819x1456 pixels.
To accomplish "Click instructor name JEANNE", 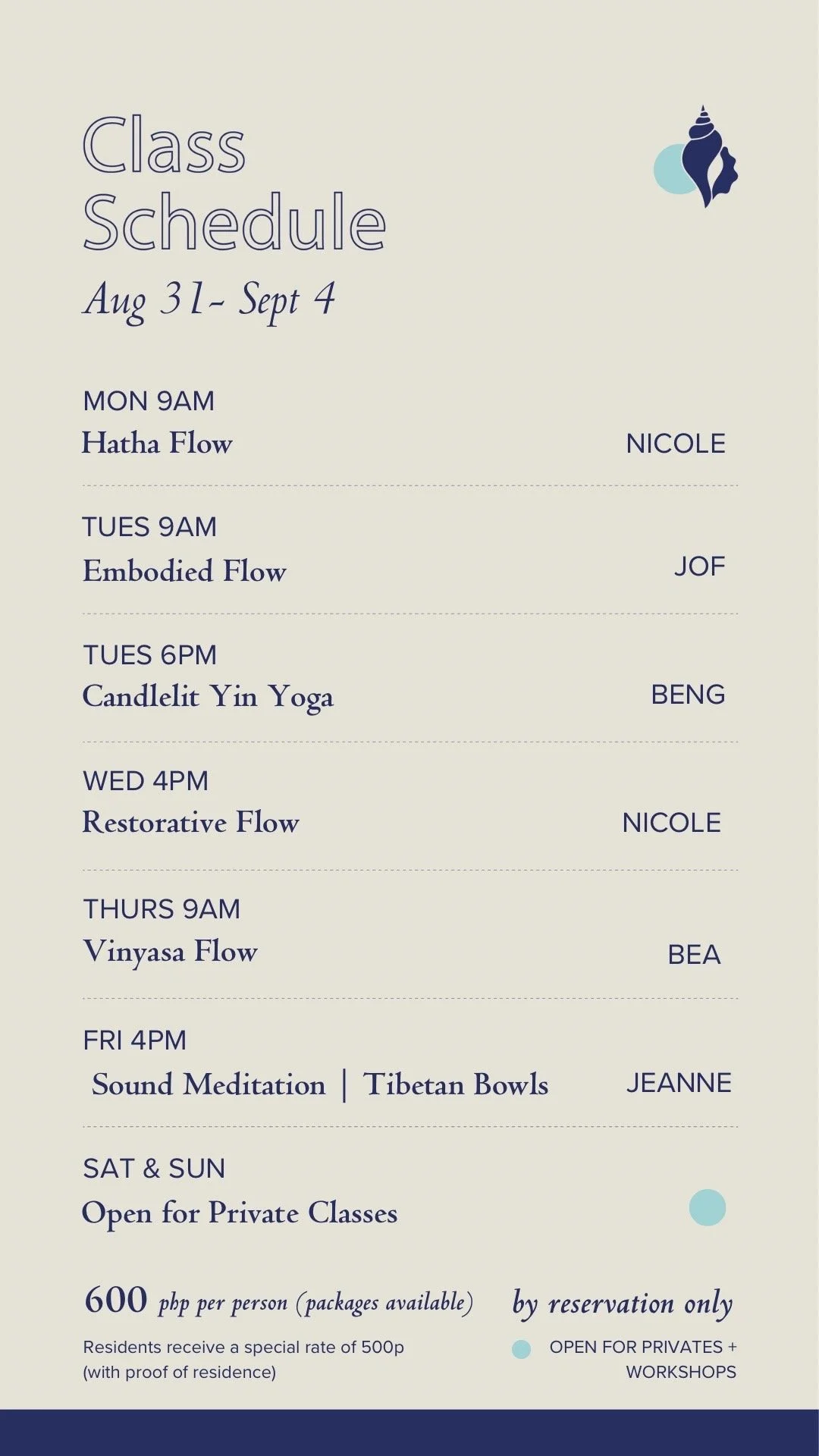I will tap(679, 1083).
